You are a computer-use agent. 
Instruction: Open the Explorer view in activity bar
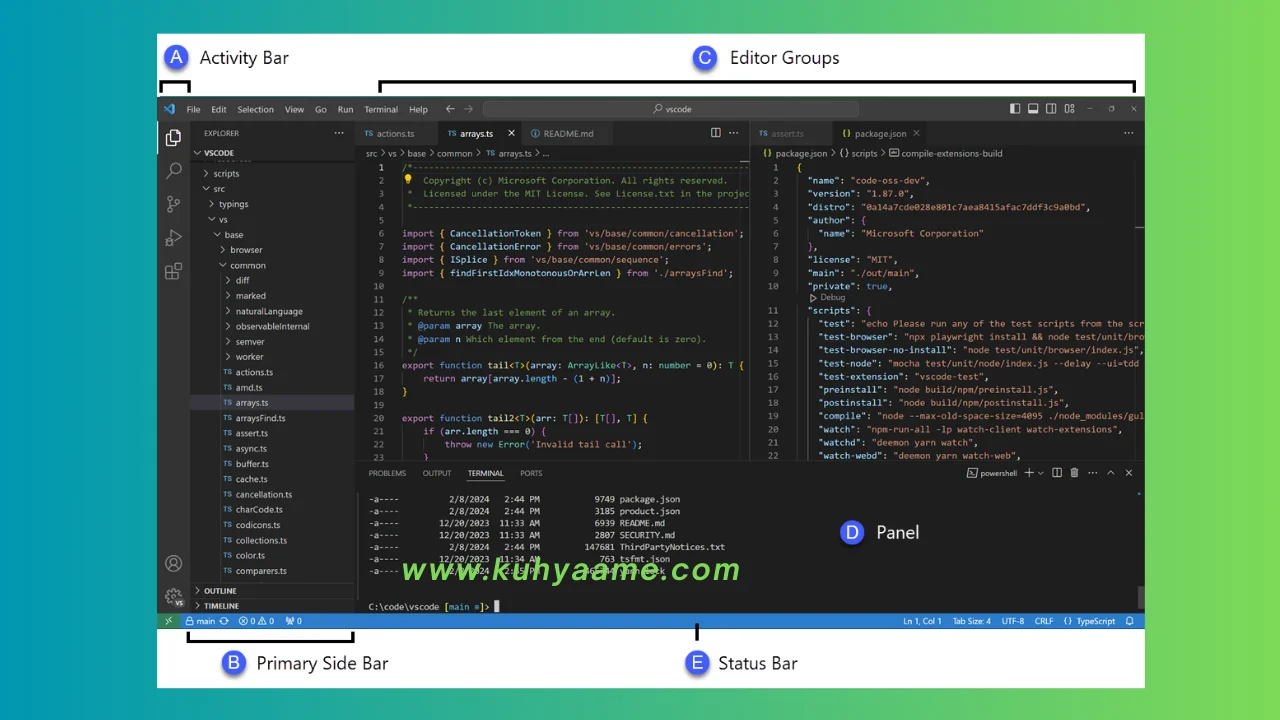point(173,138)
